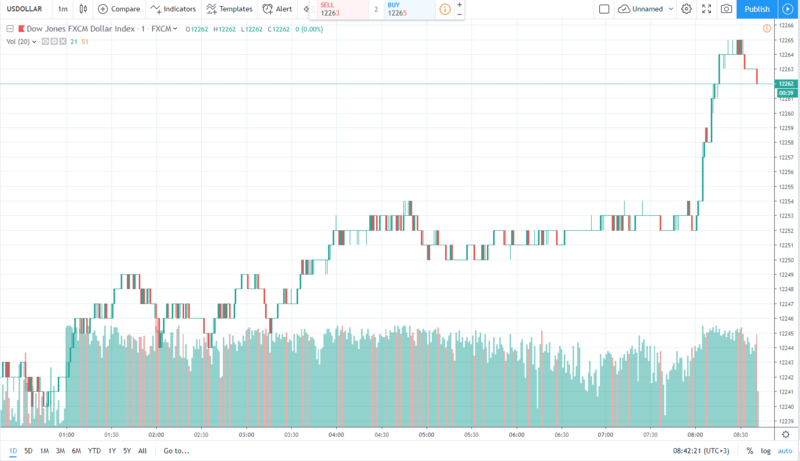Toggle fullscreen mode
The height and width of the screenshot is (461, 800).
pyautogui.click(x=707, y=9)
